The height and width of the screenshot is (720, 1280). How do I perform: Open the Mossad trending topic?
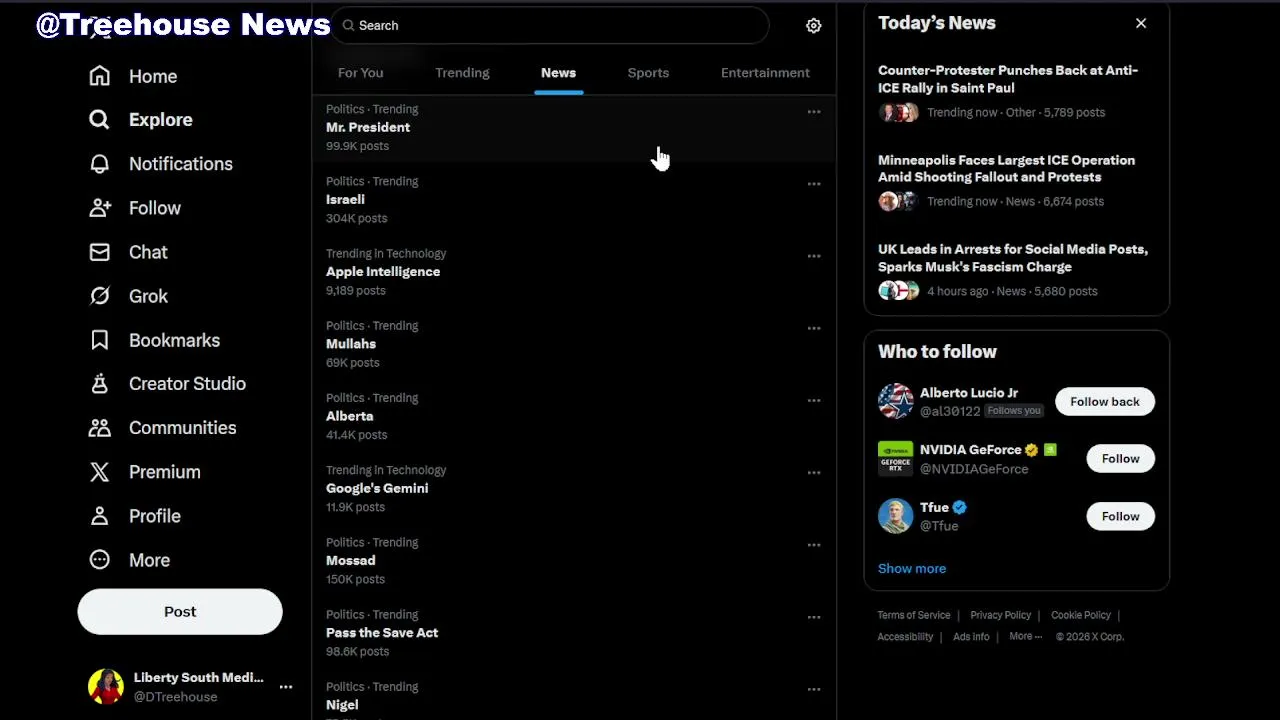[574, 561]
